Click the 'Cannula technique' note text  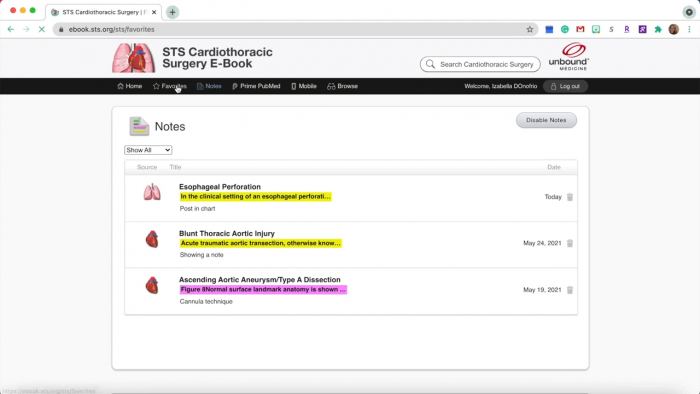coord(206,302)
